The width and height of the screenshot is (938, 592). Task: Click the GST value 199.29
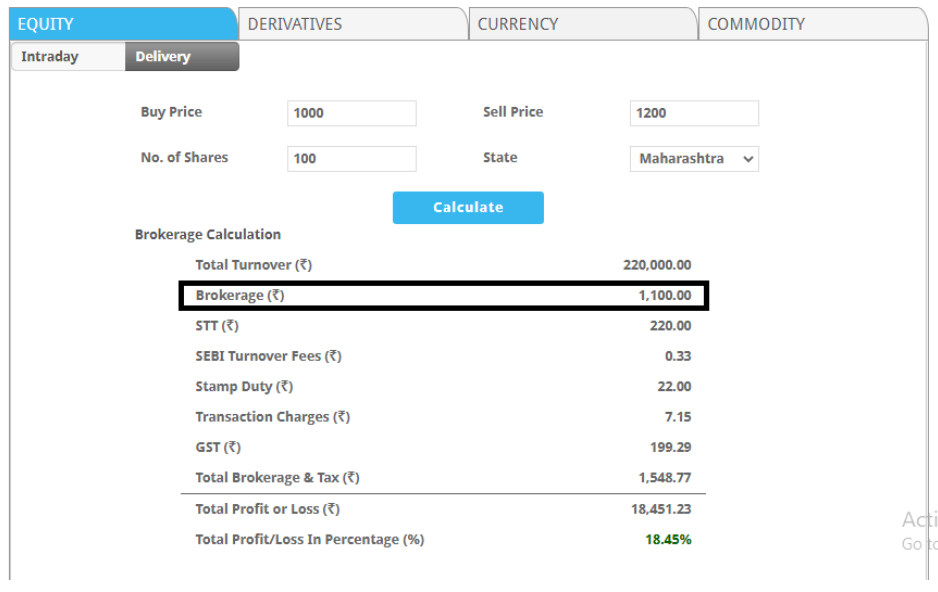click(670, 447)
